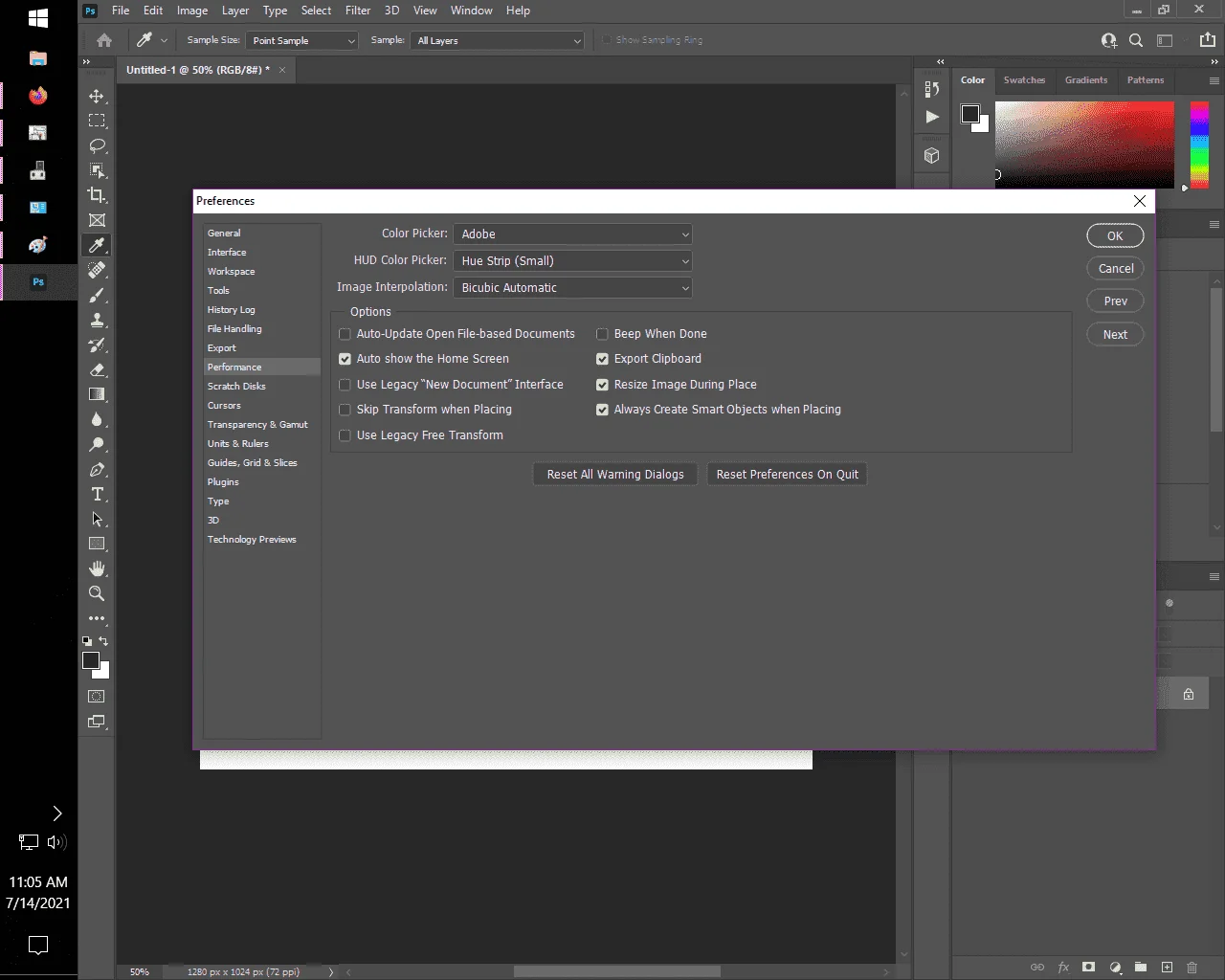Enable Use Legacy Free Transform
This screenshot has height=980, width=1225.
(345, 435)
